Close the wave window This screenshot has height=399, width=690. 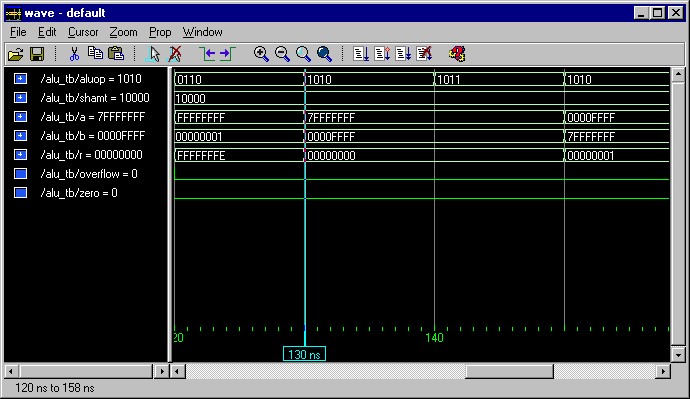(x=675, y=13)
